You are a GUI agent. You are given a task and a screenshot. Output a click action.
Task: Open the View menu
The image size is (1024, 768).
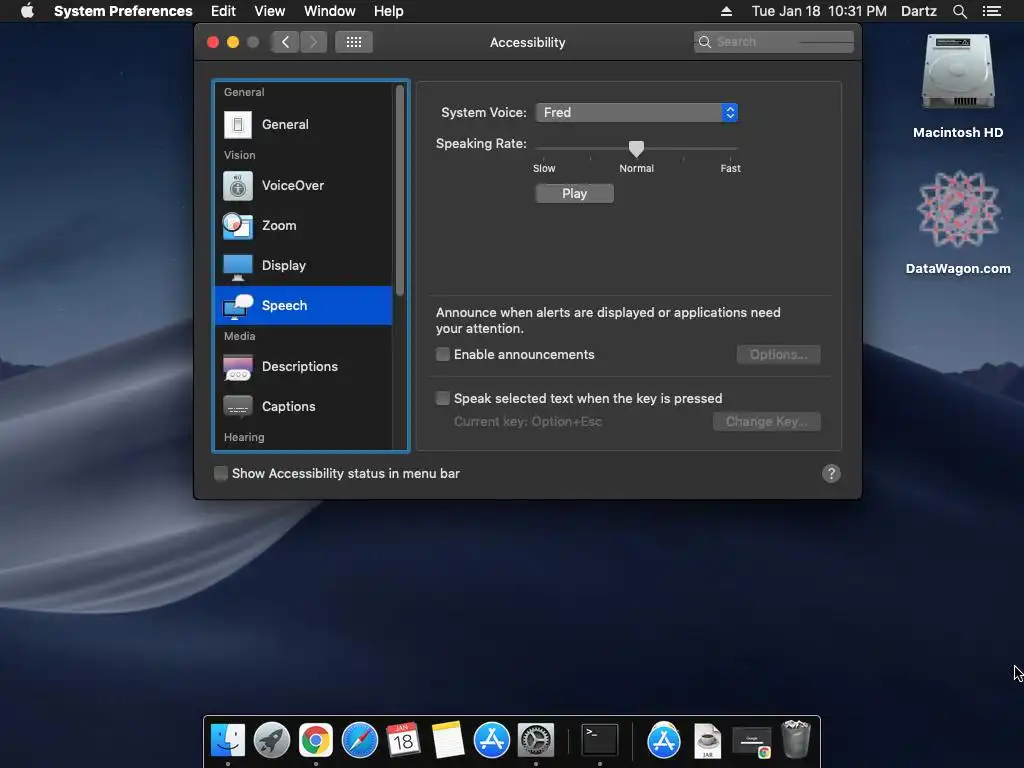pyautogui.click(x=270, y=11)
